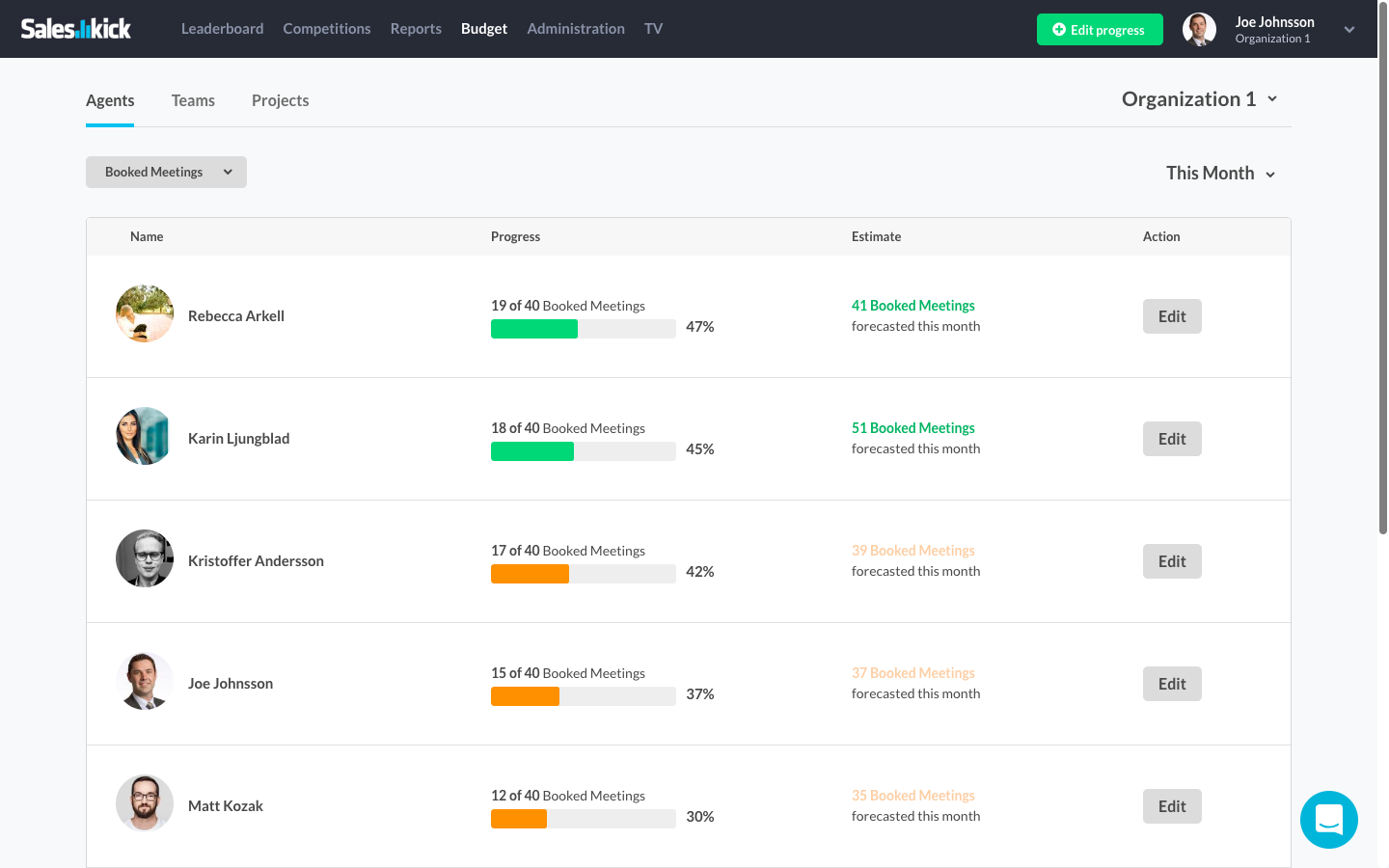Viewport: 1389px width, 868px height.
Task: Go to Competitions in the navigation
Action: pos(327,29)
